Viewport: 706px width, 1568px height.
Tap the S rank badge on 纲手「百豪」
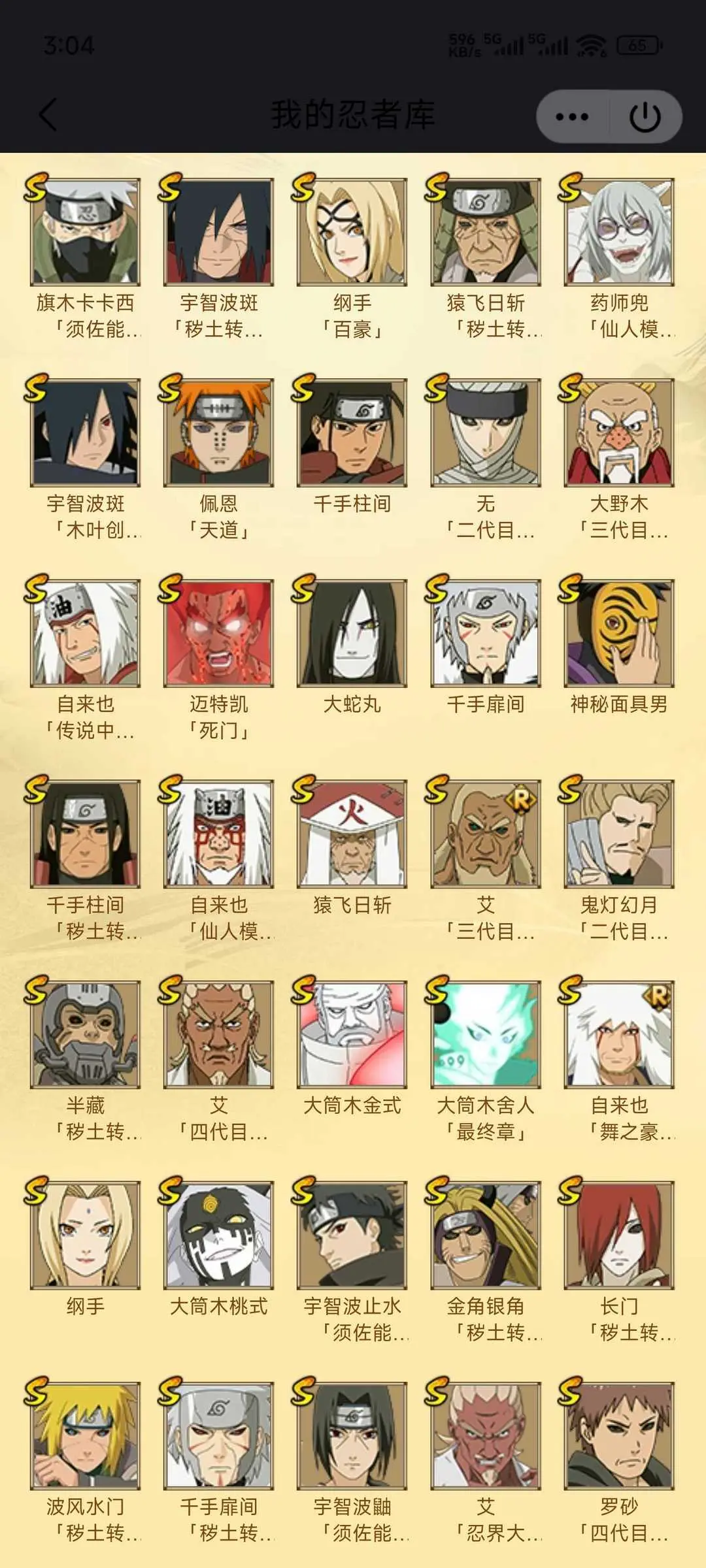point(303,187)
